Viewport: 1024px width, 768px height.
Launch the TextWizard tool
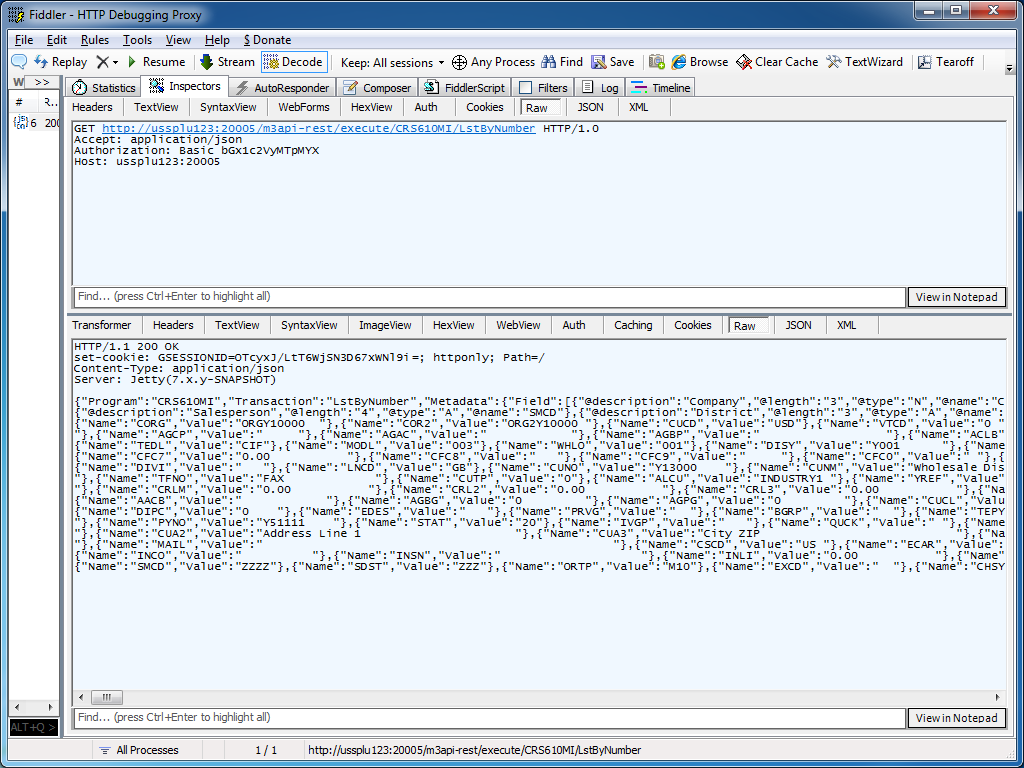coord(864,62)
